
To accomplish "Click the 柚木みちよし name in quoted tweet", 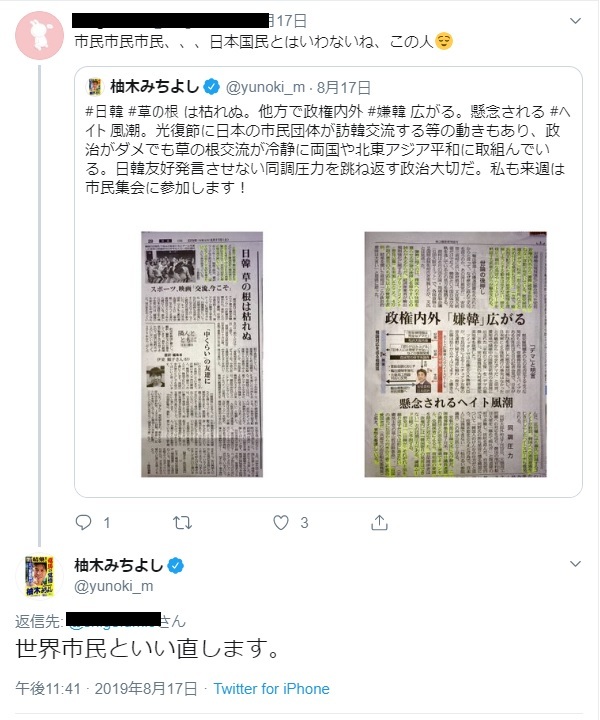I will [x=155, y=86].
